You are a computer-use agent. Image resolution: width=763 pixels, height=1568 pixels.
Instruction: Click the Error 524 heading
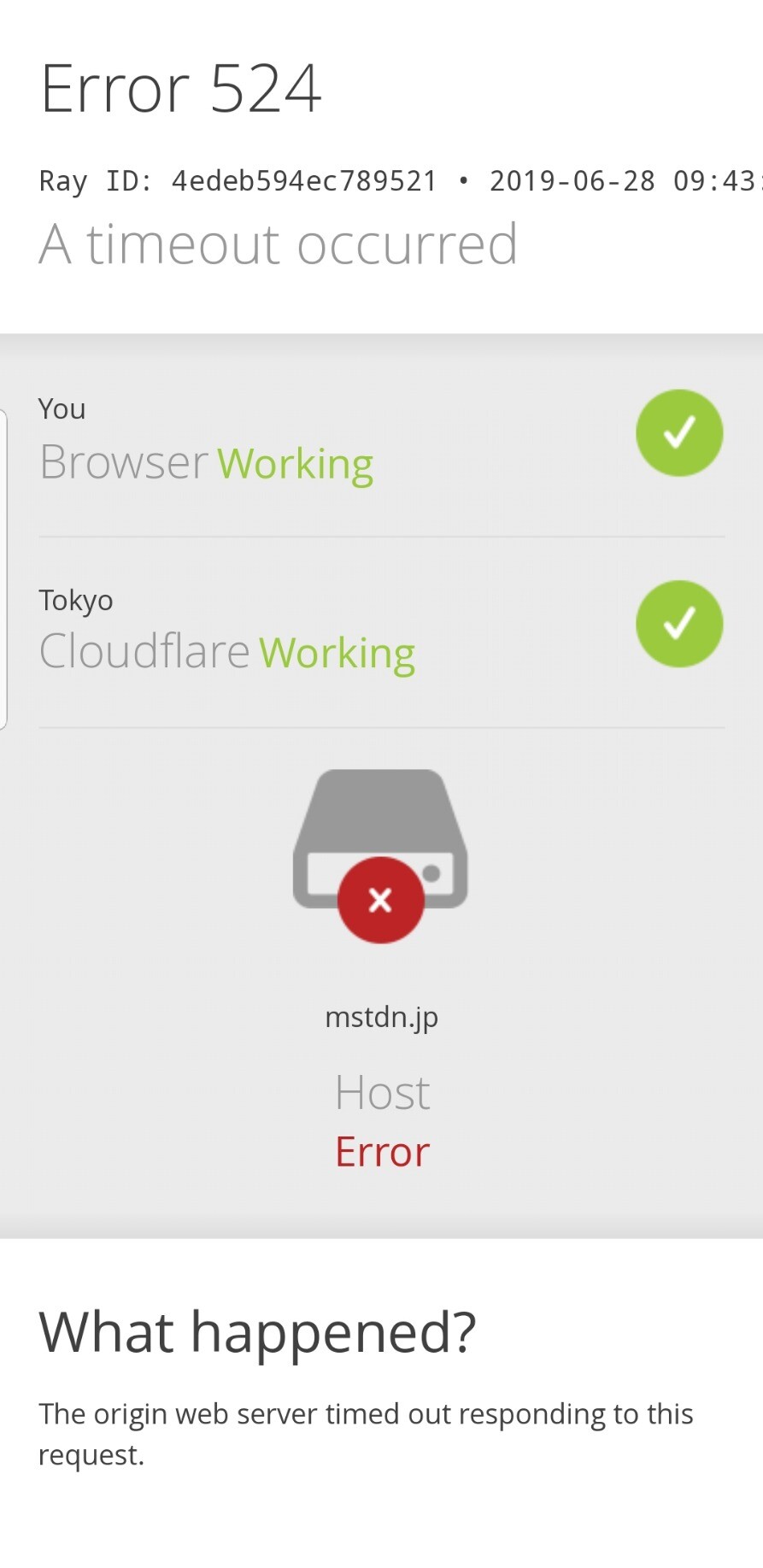click(x=180, y=88)
